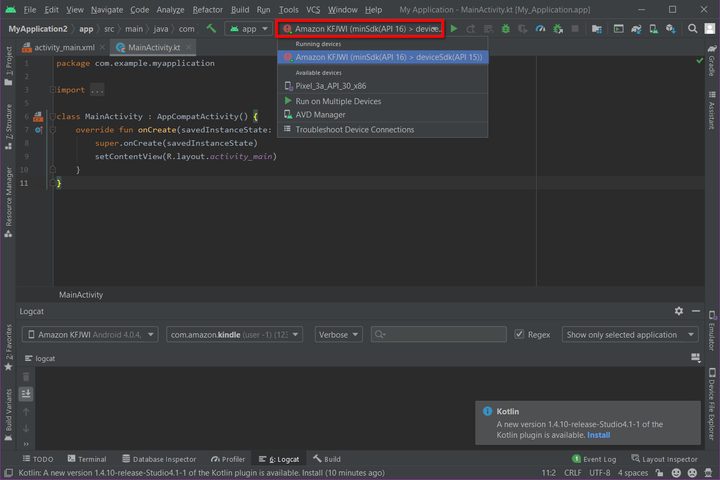
Task: Open Logcat settings gear icon
Action: pyautogui.click(x=679, y=311)
